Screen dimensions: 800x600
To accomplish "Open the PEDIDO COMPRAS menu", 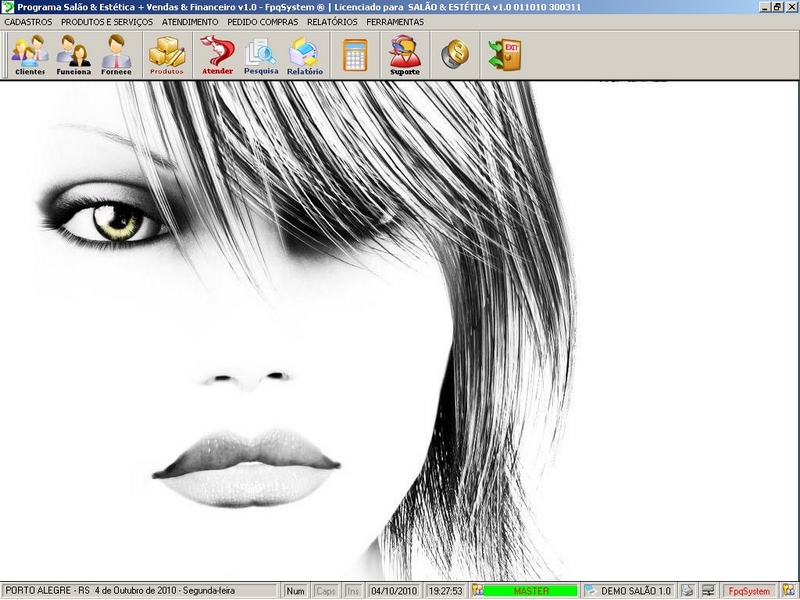I will 263,22.
